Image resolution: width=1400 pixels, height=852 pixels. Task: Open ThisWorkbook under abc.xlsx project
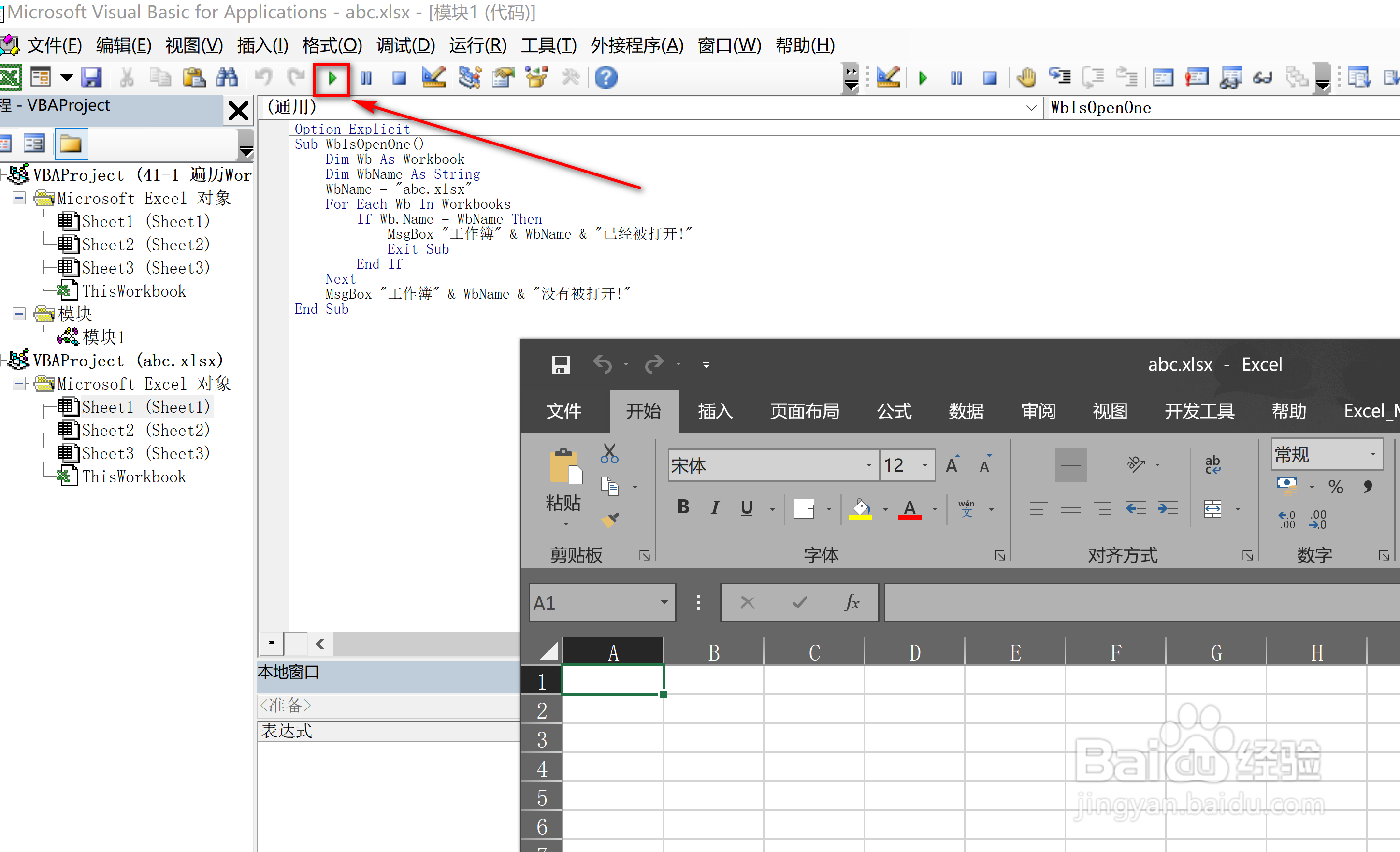pyautogui.click(x=133, y=477)
